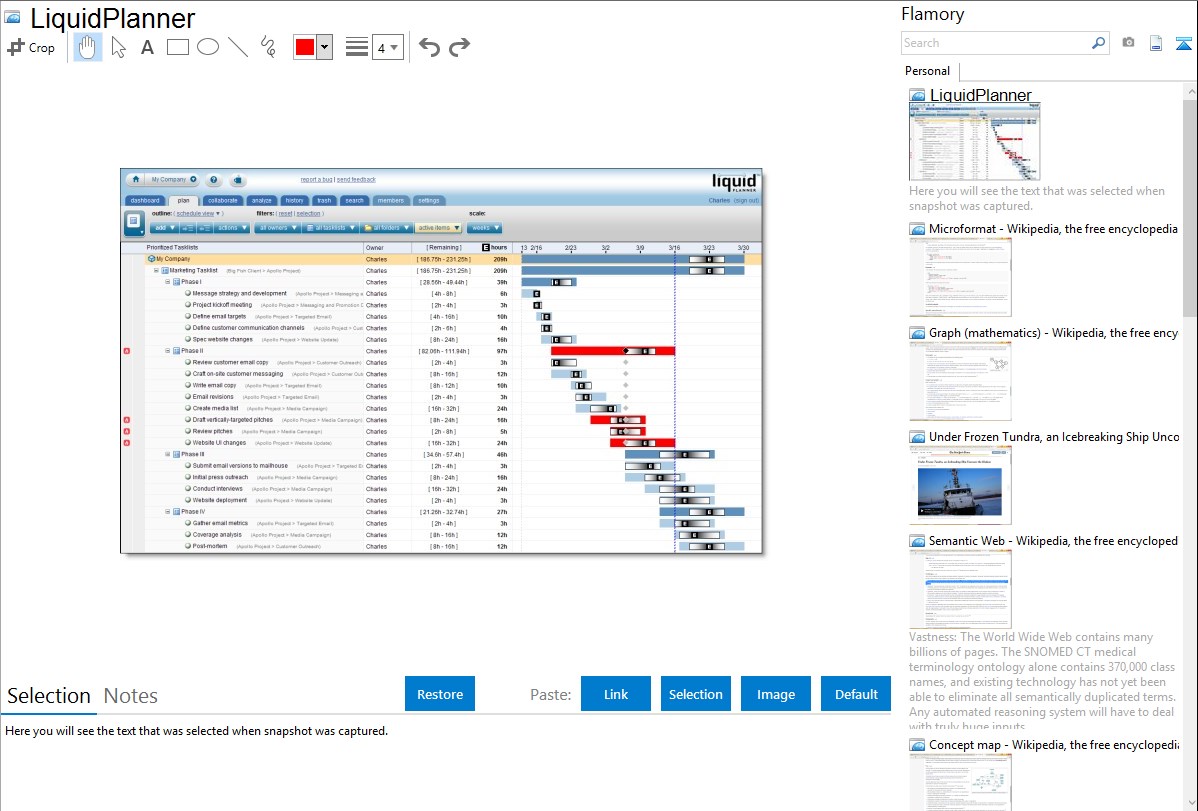Choose the arrow pointer selection tool

click(118, 47)
